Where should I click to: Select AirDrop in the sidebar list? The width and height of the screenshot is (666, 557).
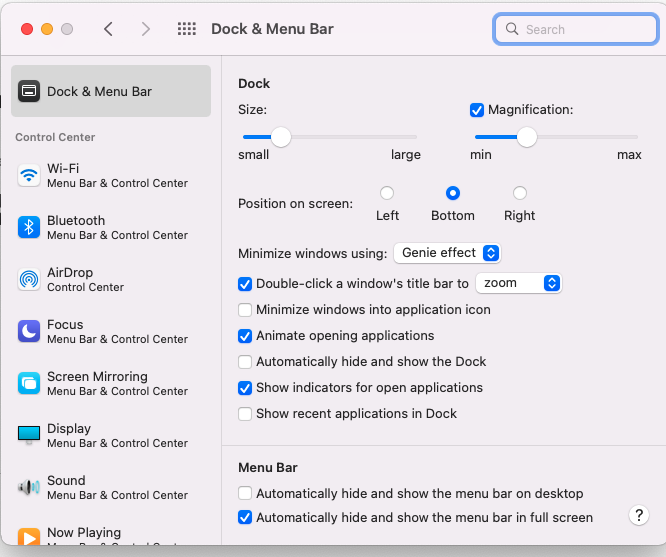pos(111,280)
